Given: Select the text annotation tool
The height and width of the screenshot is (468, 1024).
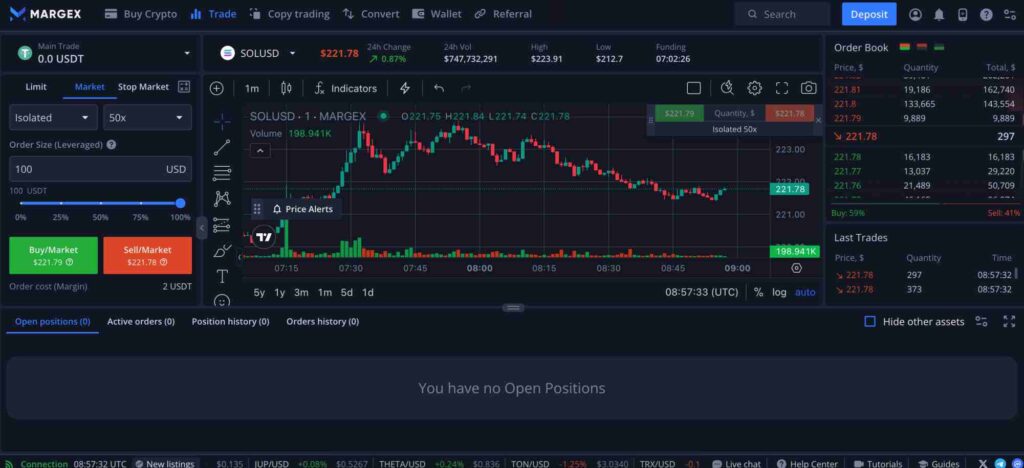Looking at the screenshot, I should (222, 277).
